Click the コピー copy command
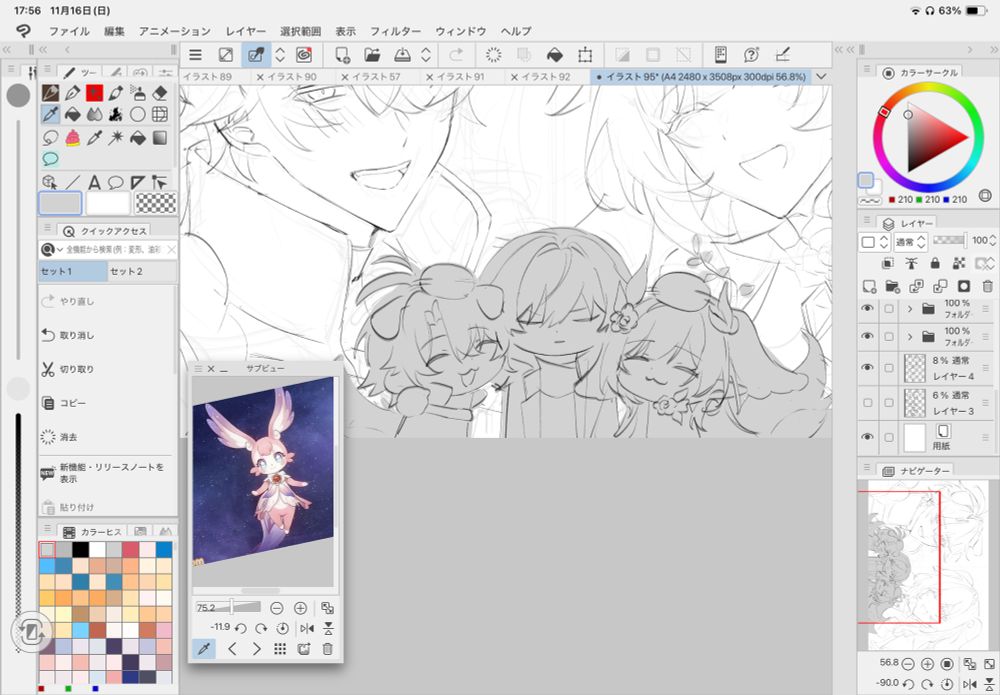 (107, 403)
